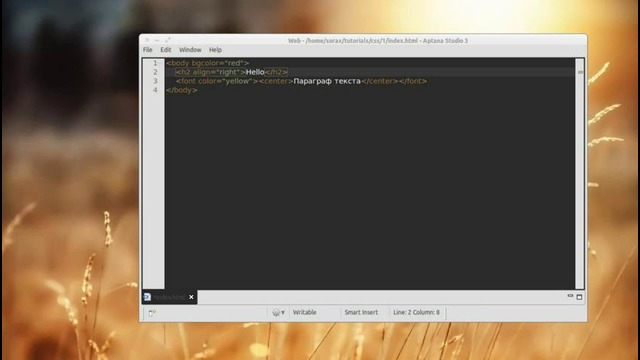Screen dimensions: 640x360
Task: Open the Edit menu
Action: click(x=165, y=50)
